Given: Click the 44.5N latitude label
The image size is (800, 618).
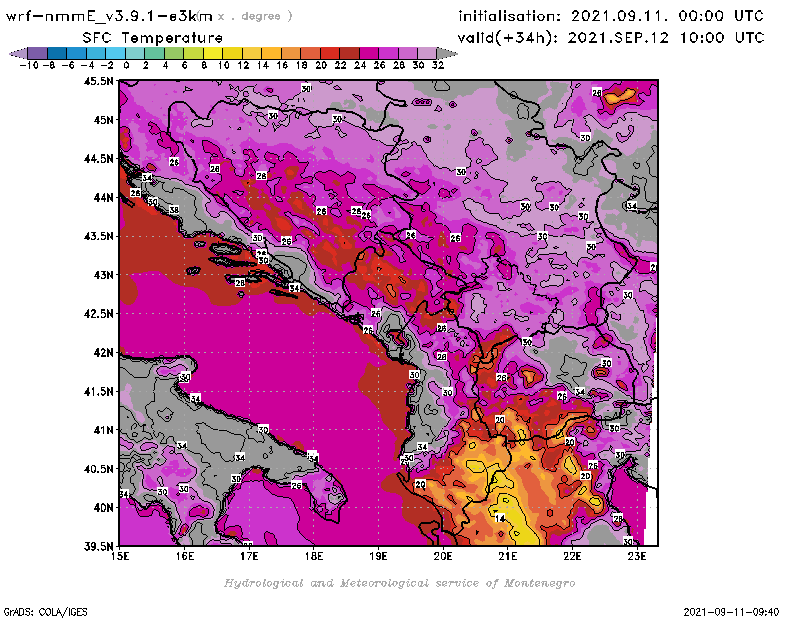Looking at the screenshot, I should point(98,159).
